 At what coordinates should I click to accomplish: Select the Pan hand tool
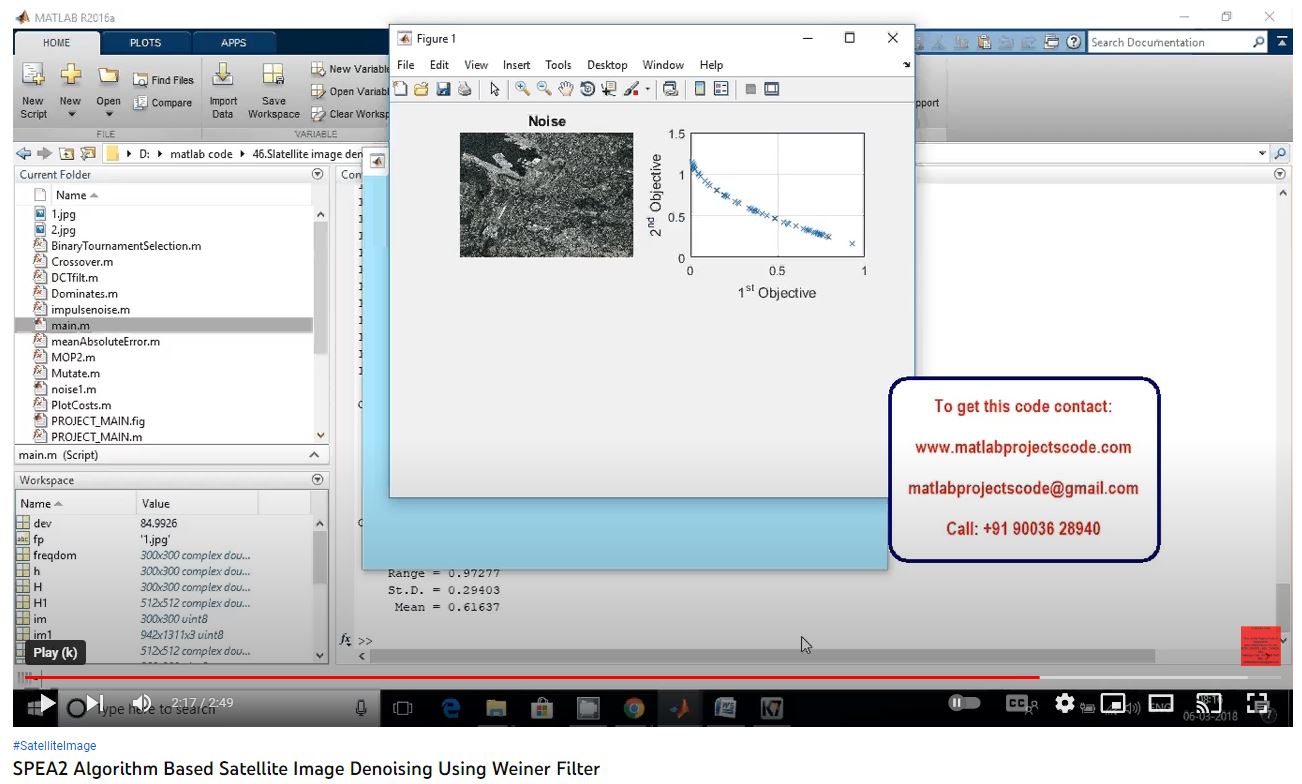(x=565, y=89)
